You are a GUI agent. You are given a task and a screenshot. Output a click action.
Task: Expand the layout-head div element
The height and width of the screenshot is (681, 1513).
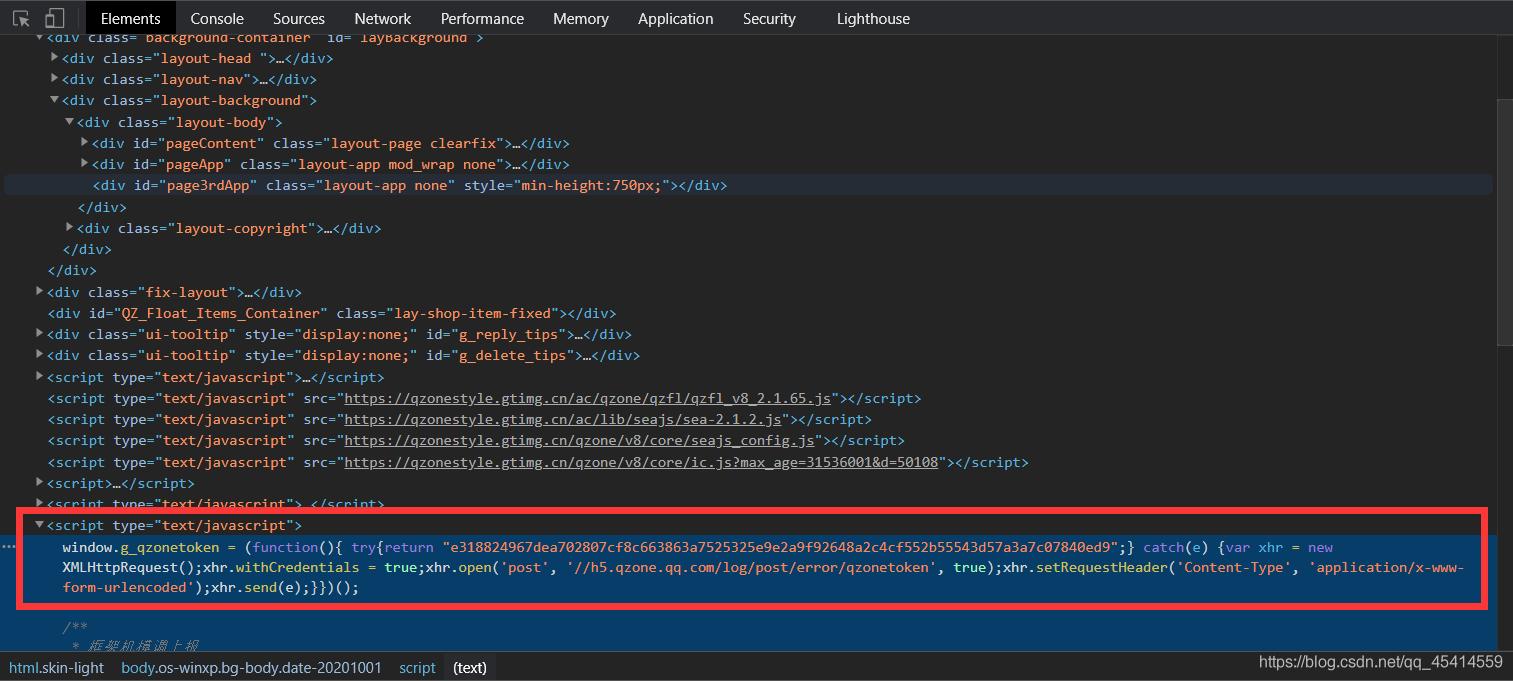click(54, 58)
